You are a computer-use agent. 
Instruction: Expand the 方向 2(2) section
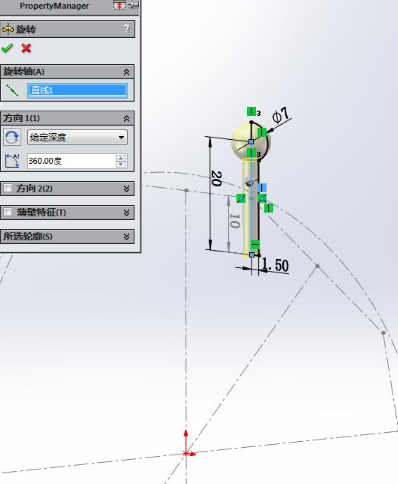[126, 189]
